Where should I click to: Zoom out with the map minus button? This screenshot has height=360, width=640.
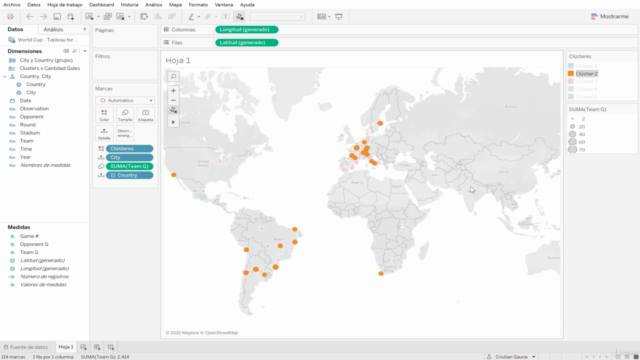(173, 100)
